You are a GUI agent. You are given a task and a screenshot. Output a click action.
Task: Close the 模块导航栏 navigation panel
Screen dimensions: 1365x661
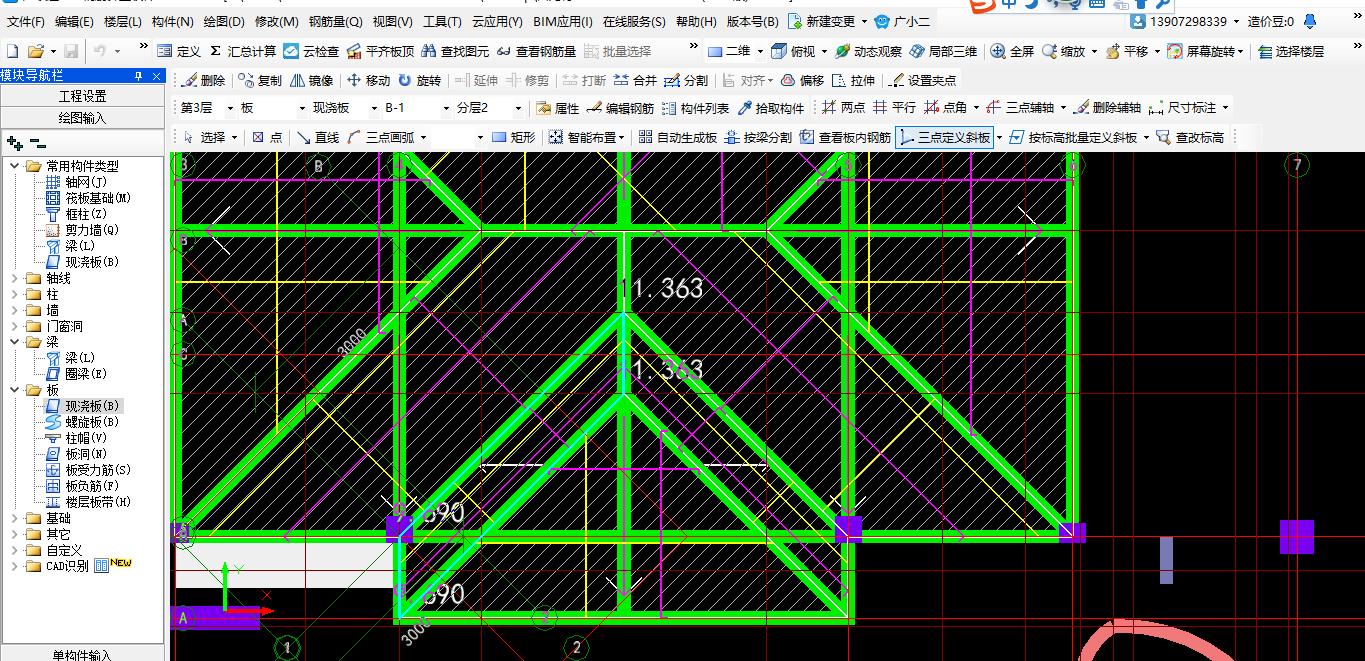pos(156,76)
